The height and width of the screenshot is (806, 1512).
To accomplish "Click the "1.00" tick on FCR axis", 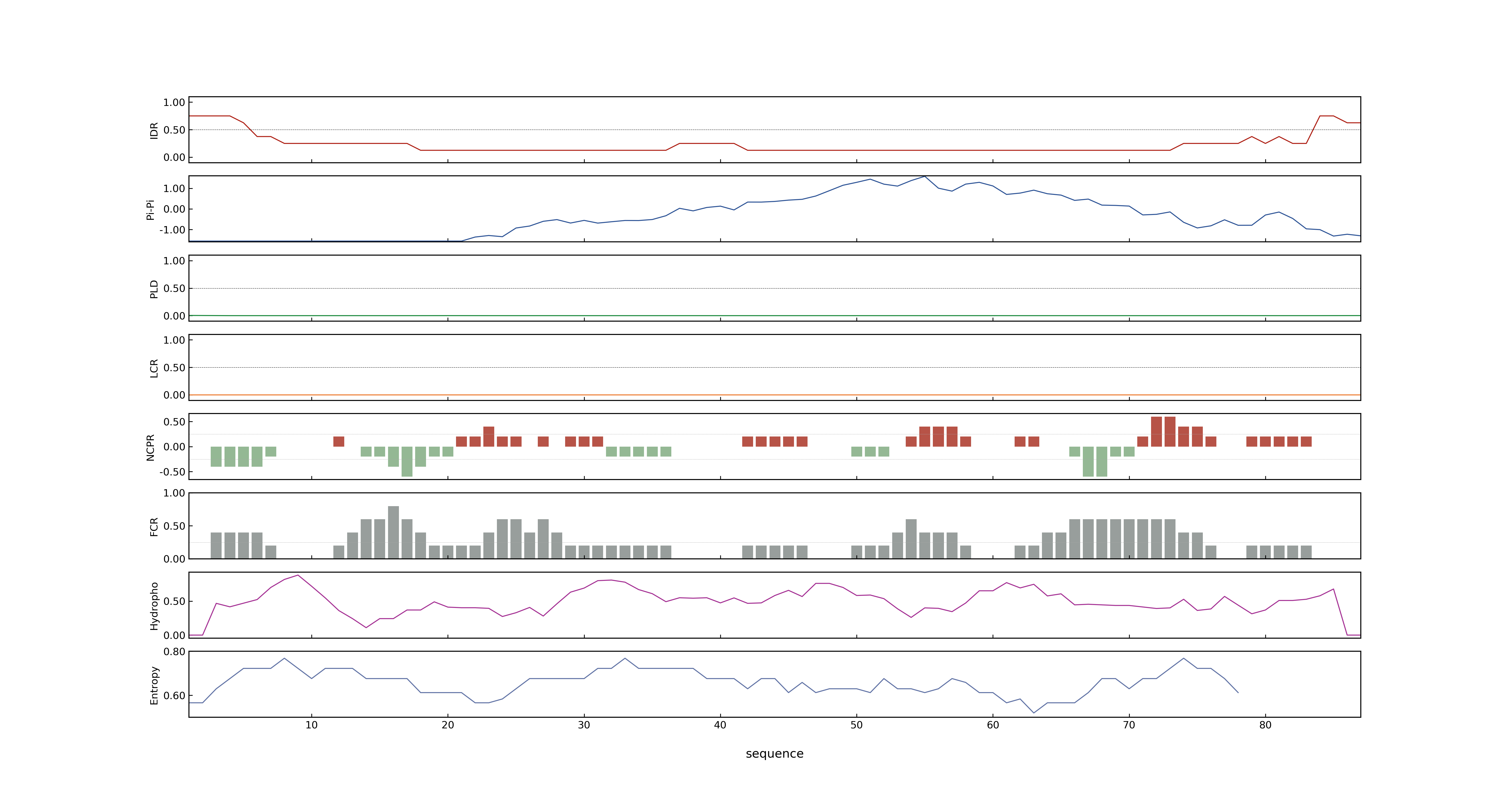I will [174, 493].
